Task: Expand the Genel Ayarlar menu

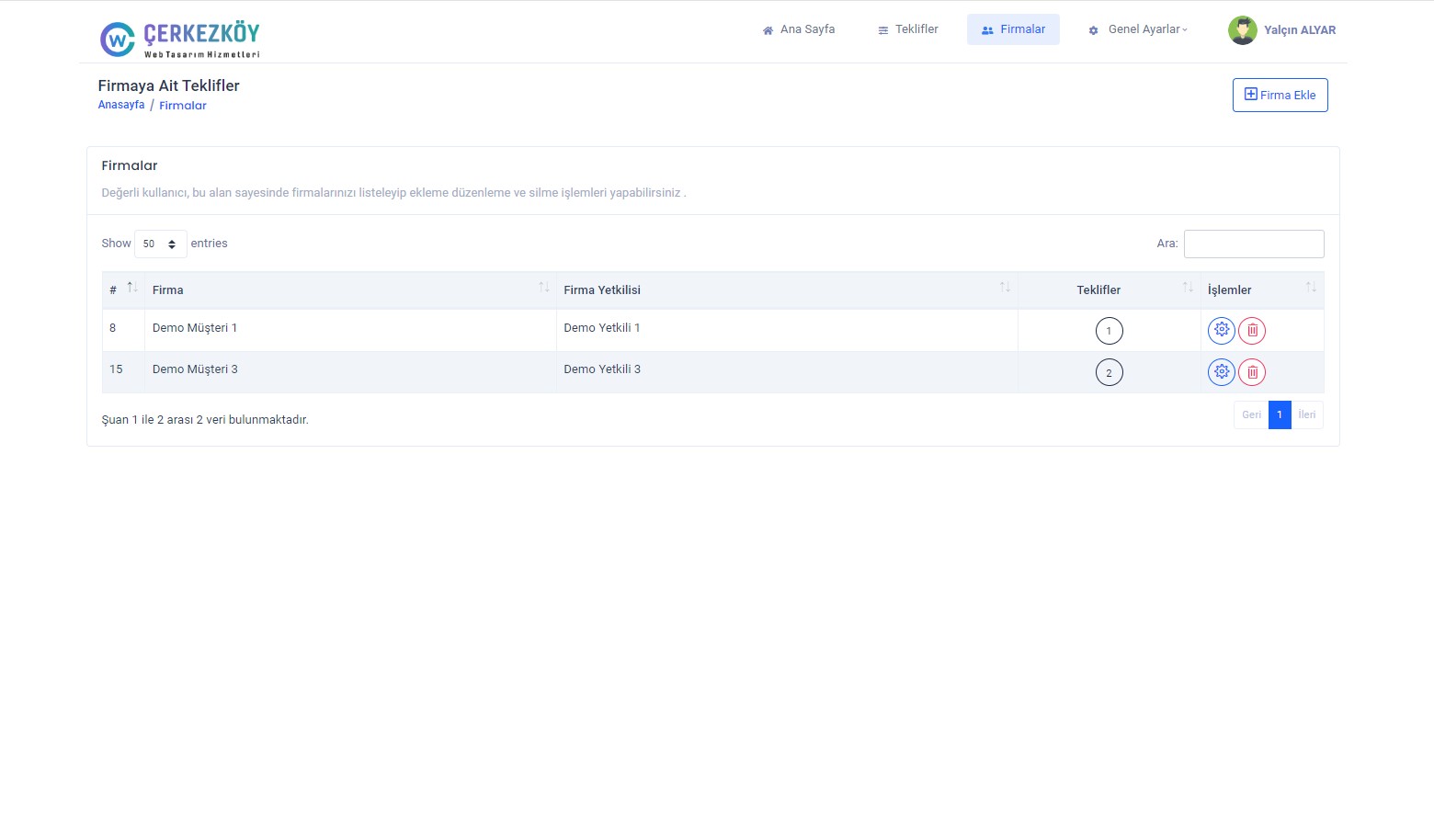Action: tap(1138, 29)
